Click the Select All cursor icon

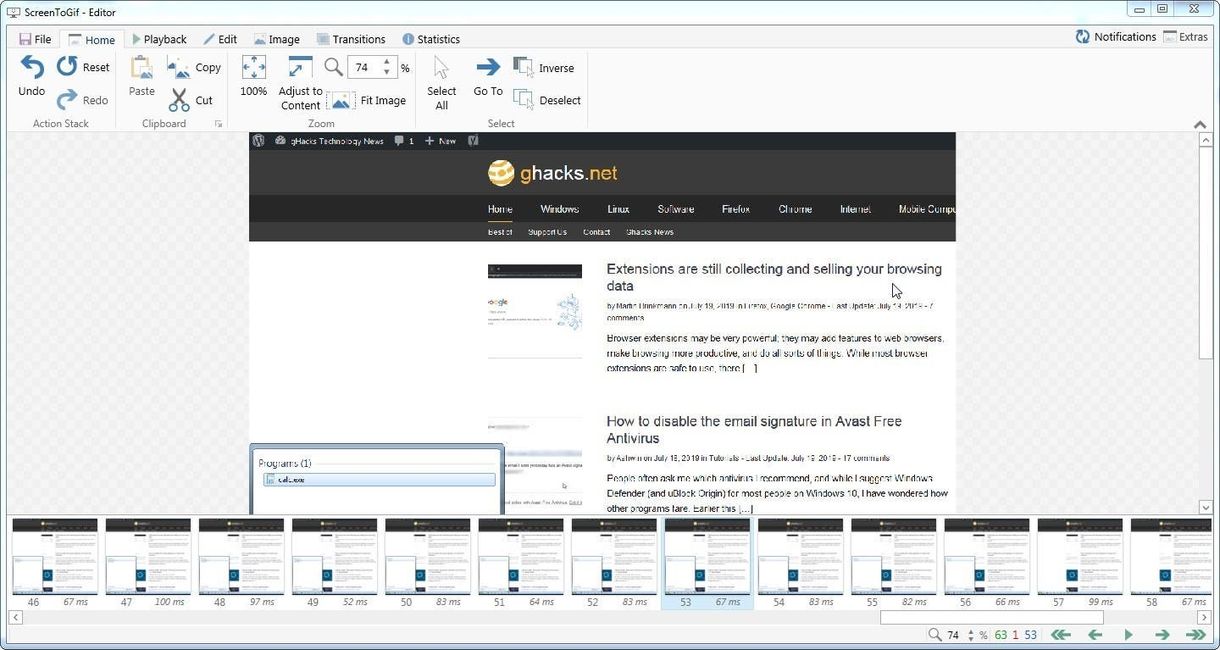point(441,67)
